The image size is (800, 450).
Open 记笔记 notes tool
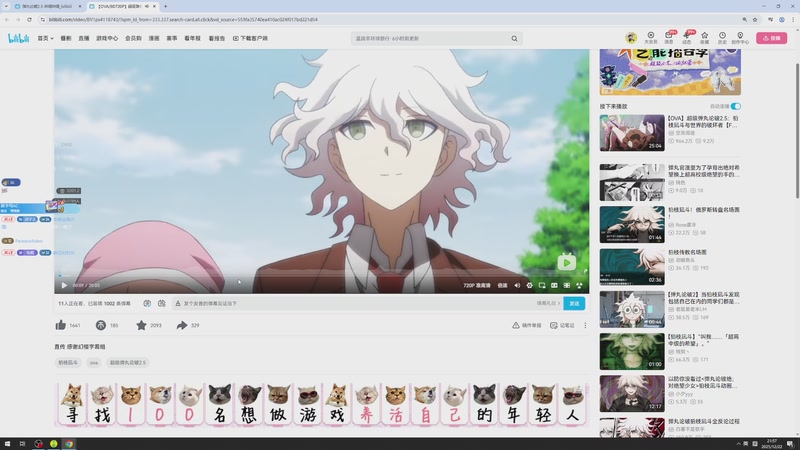[x=562, y=325]
